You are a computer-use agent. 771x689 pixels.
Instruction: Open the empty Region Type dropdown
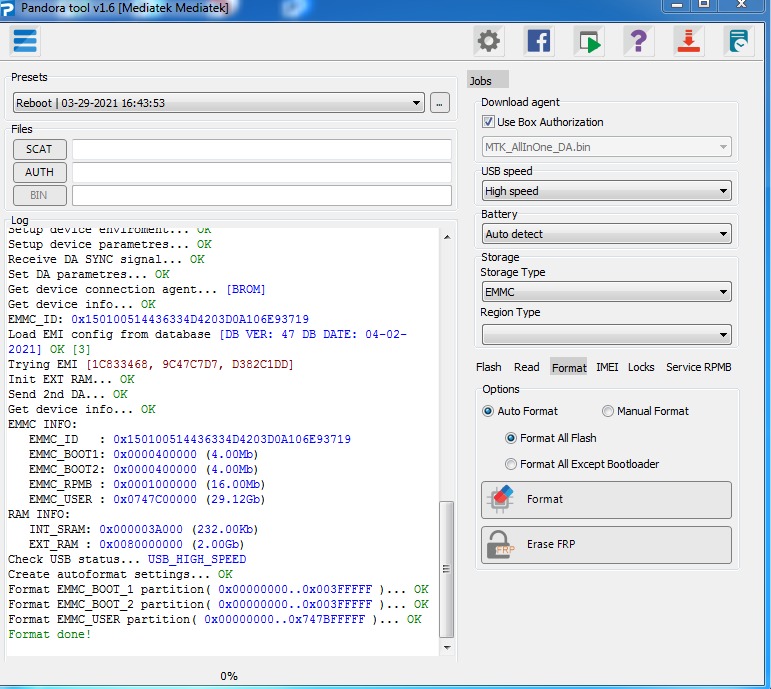click(606, 335)
